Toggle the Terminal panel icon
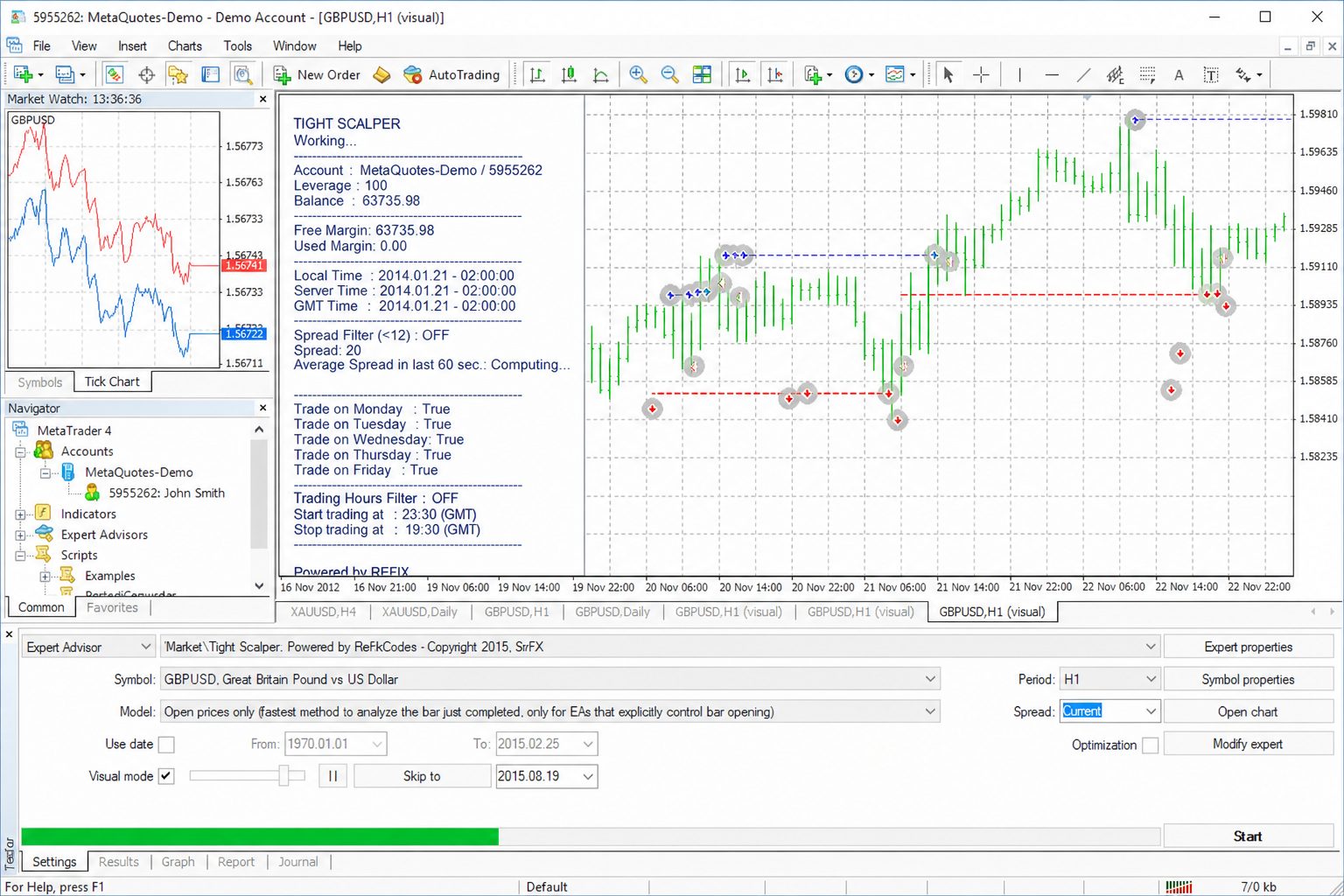The width and height of the screenshot is (1344, 896). 211,74
